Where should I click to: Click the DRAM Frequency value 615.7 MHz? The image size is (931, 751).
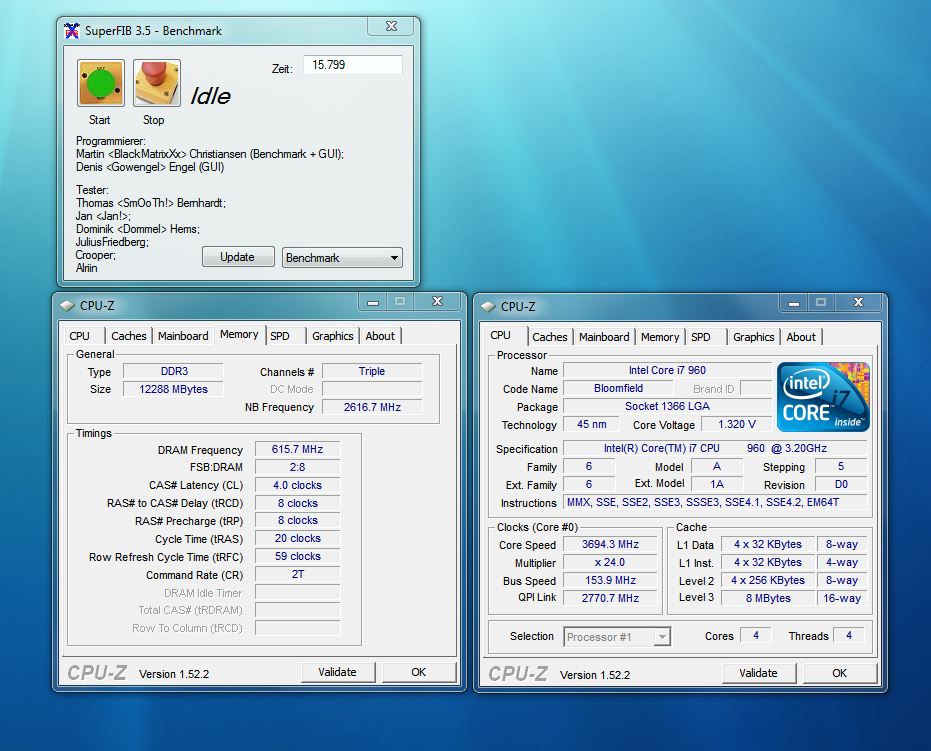coord(297,449)
